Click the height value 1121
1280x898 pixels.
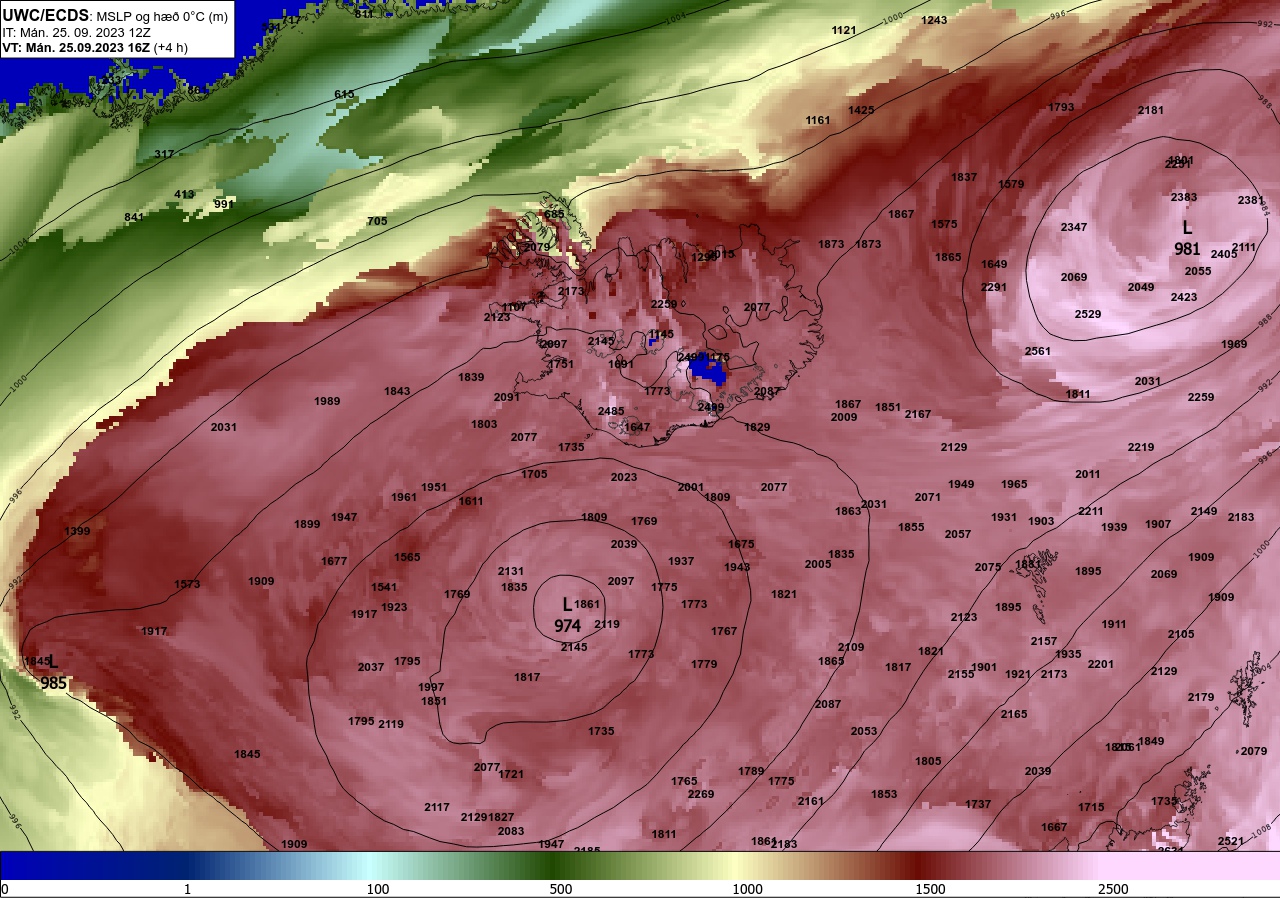click(844, 30)
